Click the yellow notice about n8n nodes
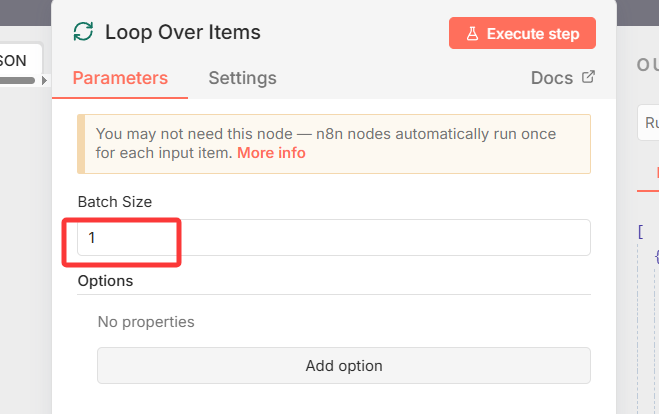This screenshot has height=414, width=659. tap(333, 144)
